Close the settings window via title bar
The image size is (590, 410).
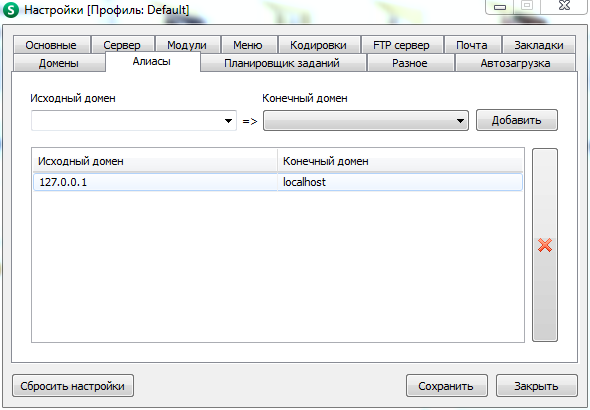564,6
